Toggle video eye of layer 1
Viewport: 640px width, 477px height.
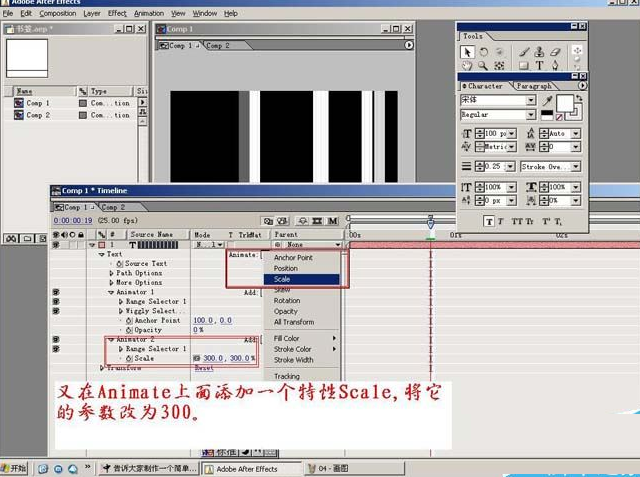pyautogui.click(x=56, y=245)
